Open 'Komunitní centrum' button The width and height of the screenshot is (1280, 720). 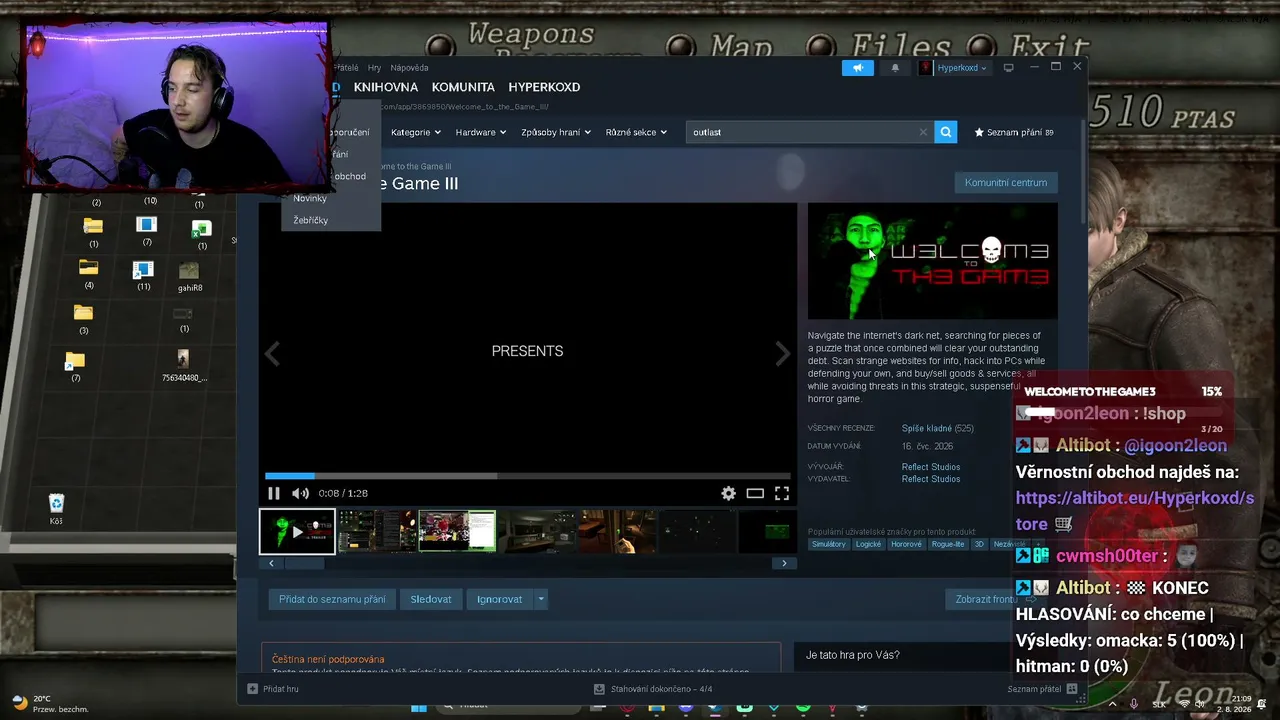click(x=1006, y=182)
